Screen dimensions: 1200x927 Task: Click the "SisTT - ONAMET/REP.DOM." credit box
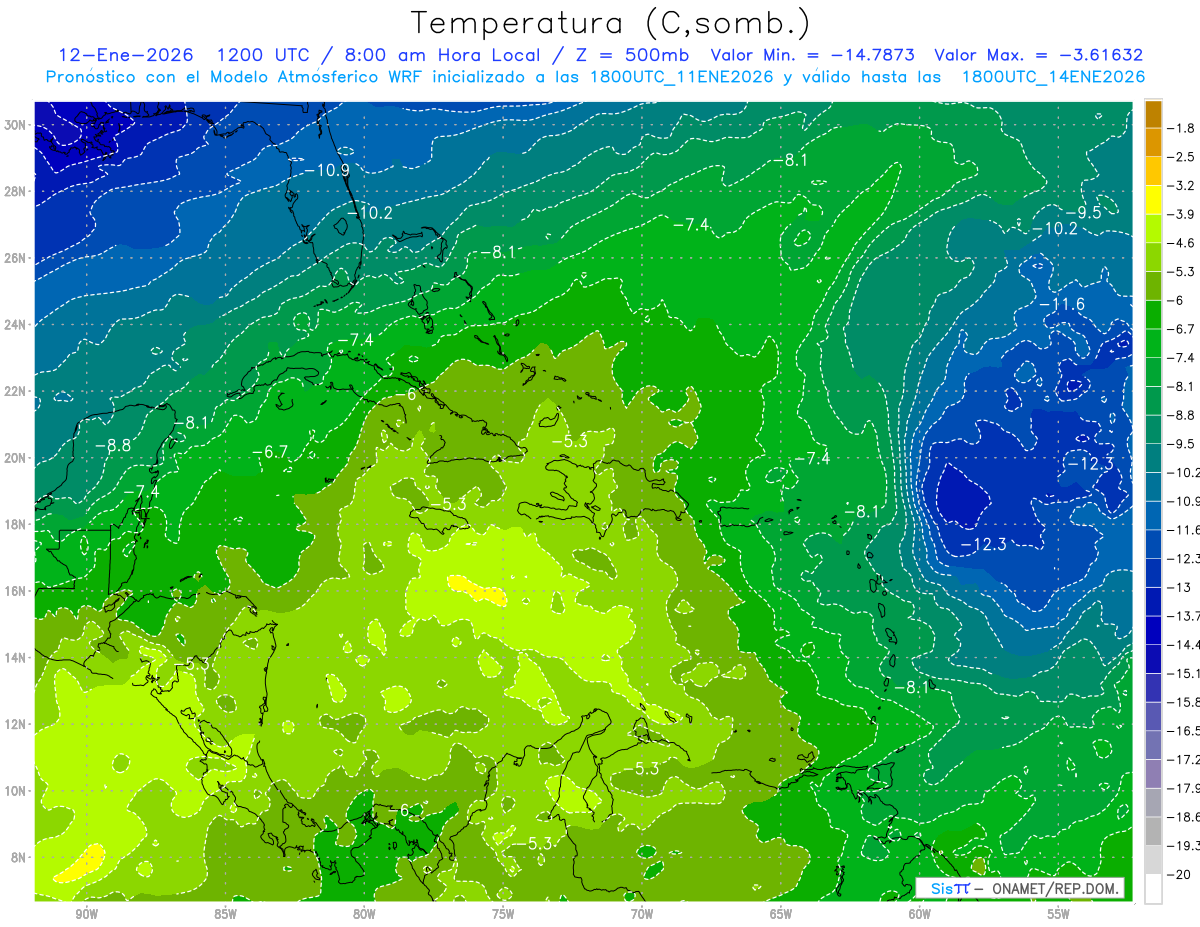click(x=1021, y=888)
